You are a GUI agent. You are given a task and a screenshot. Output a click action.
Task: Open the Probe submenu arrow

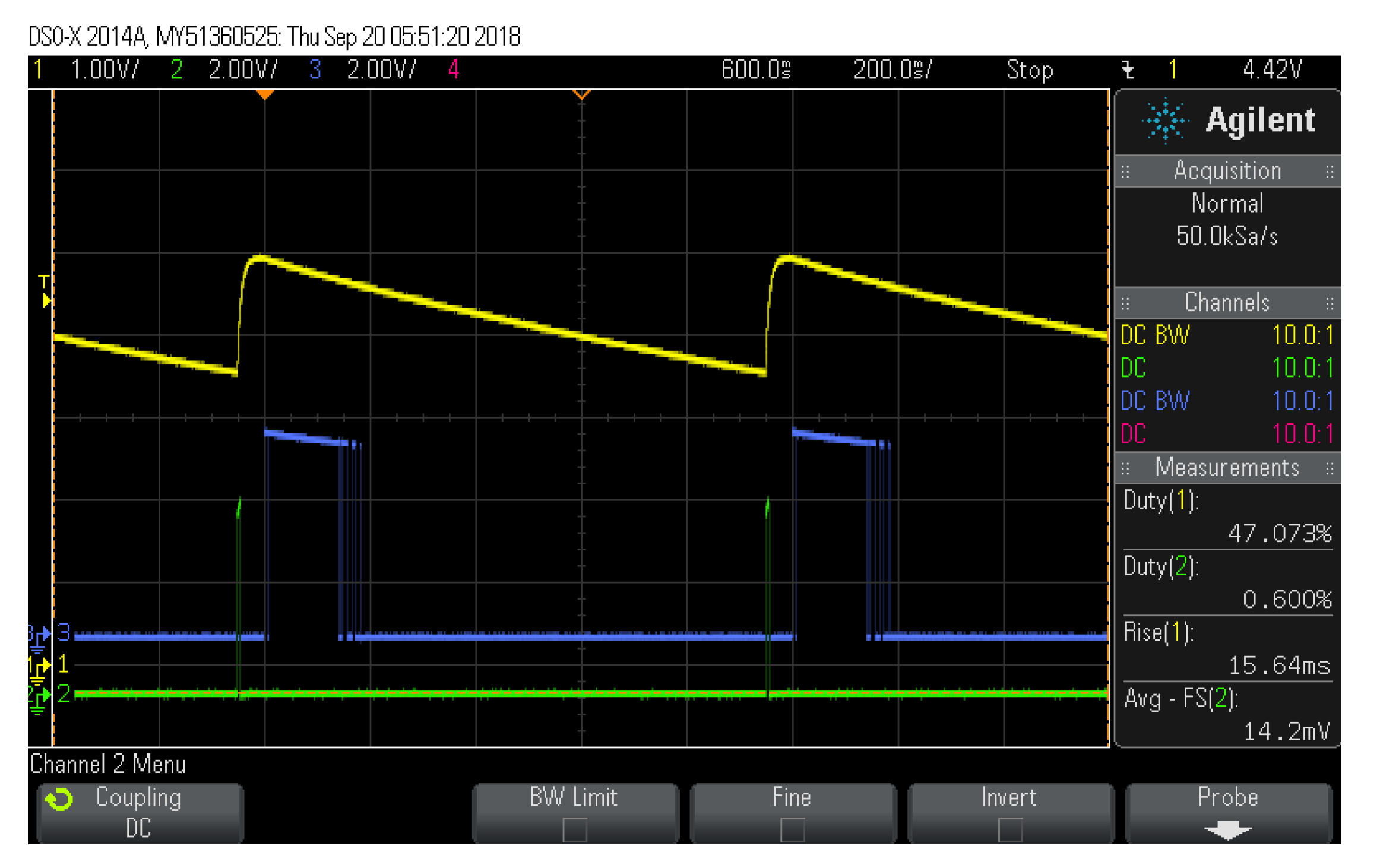coord(1227,831)
